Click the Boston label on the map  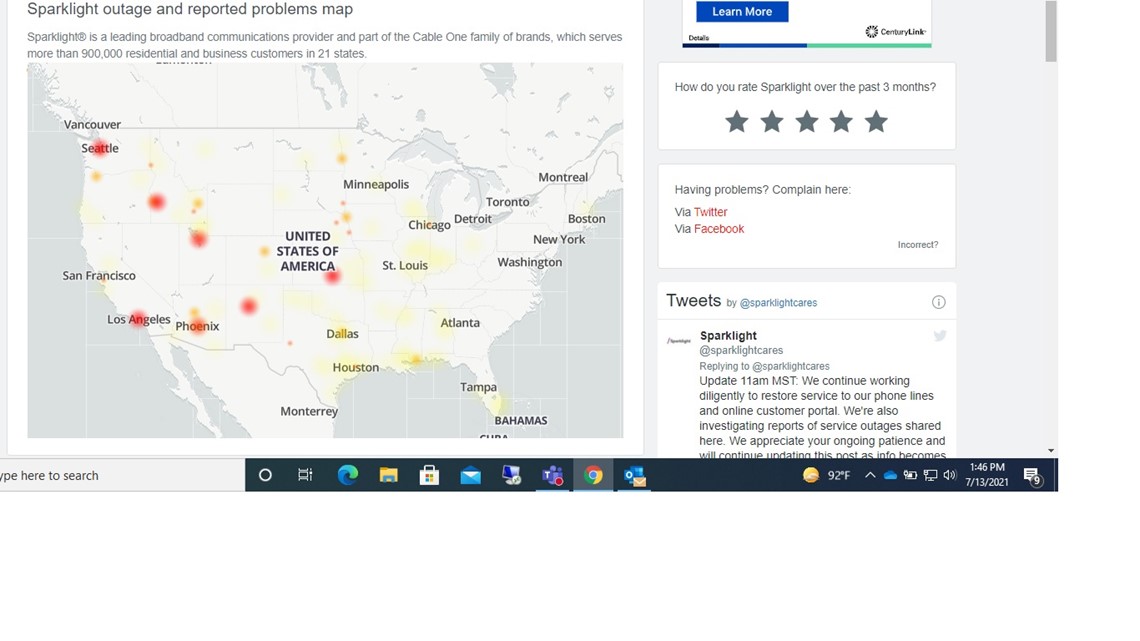(587, 219)
